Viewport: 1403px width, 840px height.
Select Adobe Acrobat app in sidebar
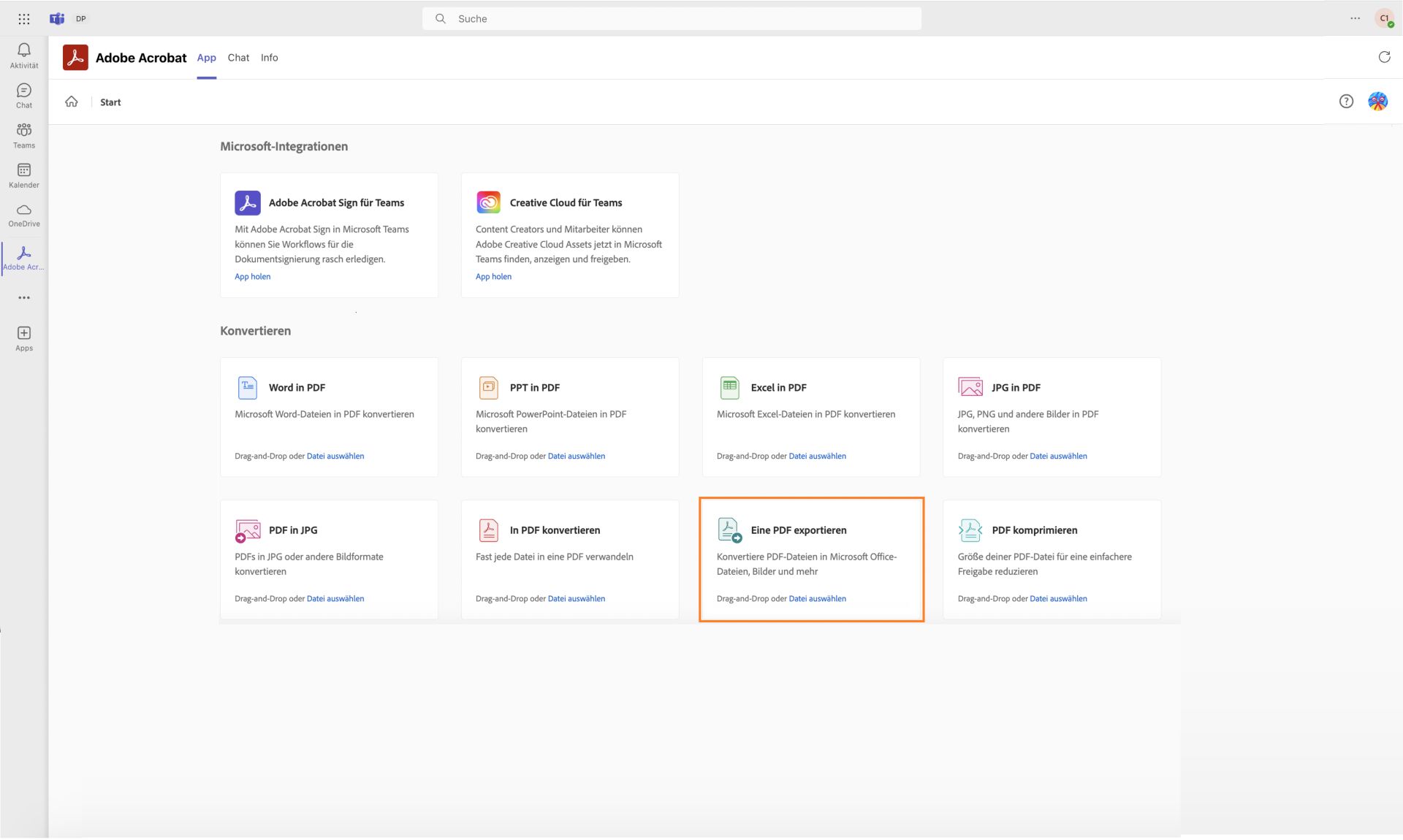24,258
